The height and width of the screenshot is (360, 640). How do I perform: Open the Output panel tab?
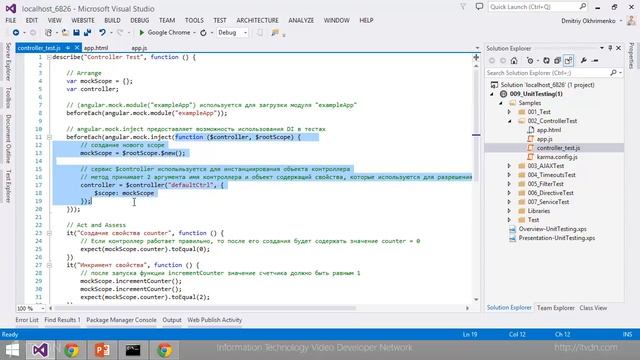click(x=172, y=320)
